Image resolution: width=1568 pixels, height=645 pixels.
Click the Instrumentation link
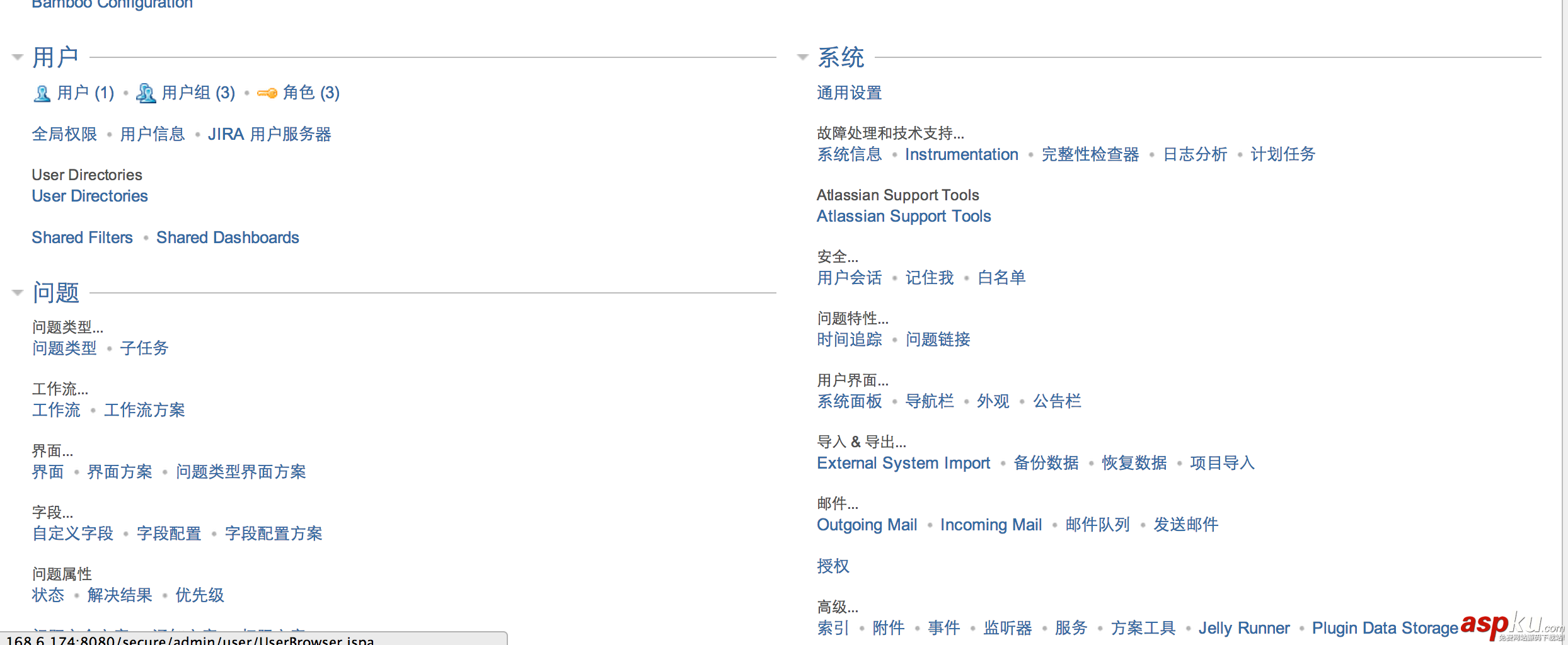pyautogui.click(x=961, y=154)
